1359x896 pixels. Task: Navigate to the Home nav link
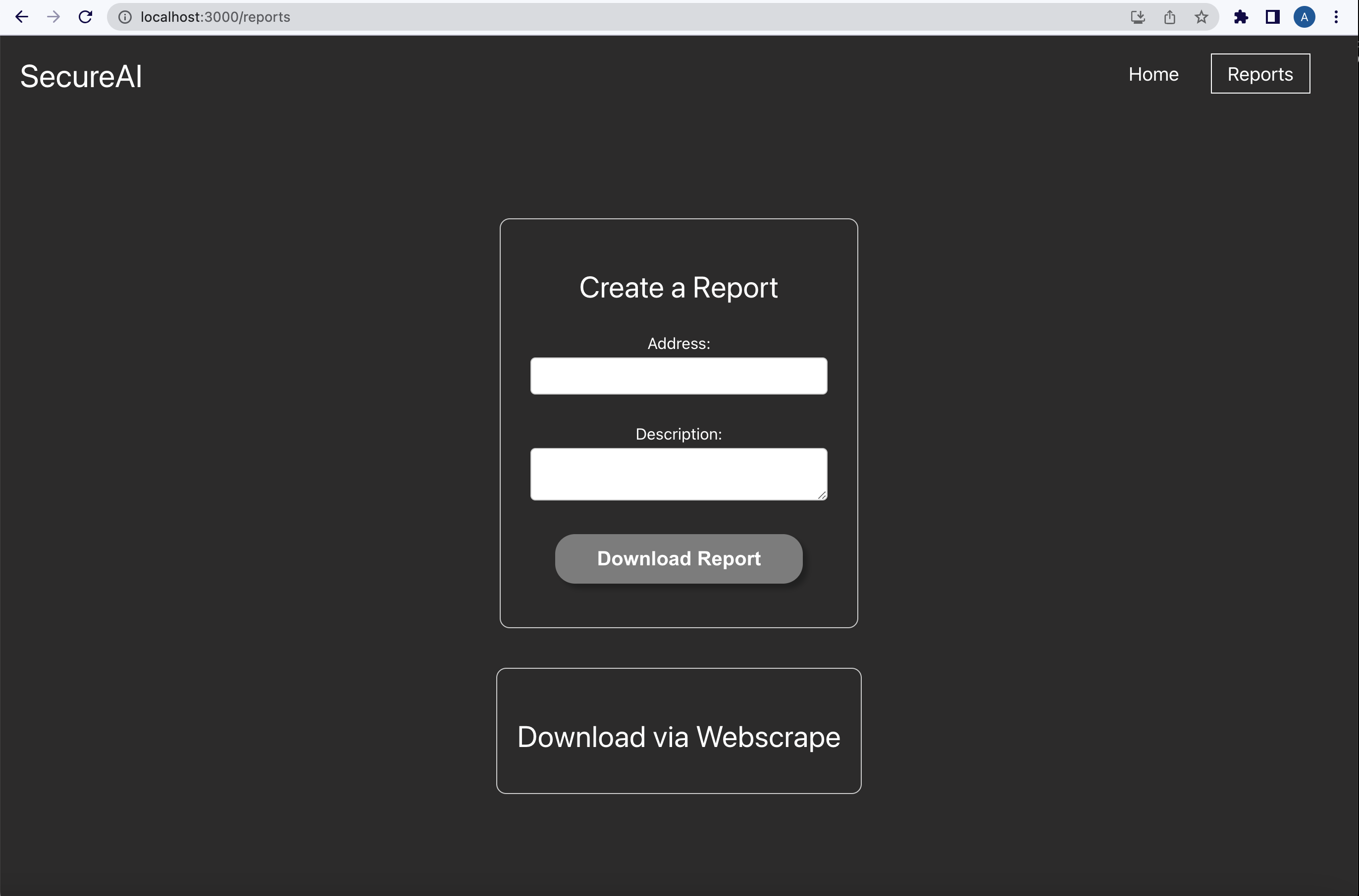(1153, 74)
